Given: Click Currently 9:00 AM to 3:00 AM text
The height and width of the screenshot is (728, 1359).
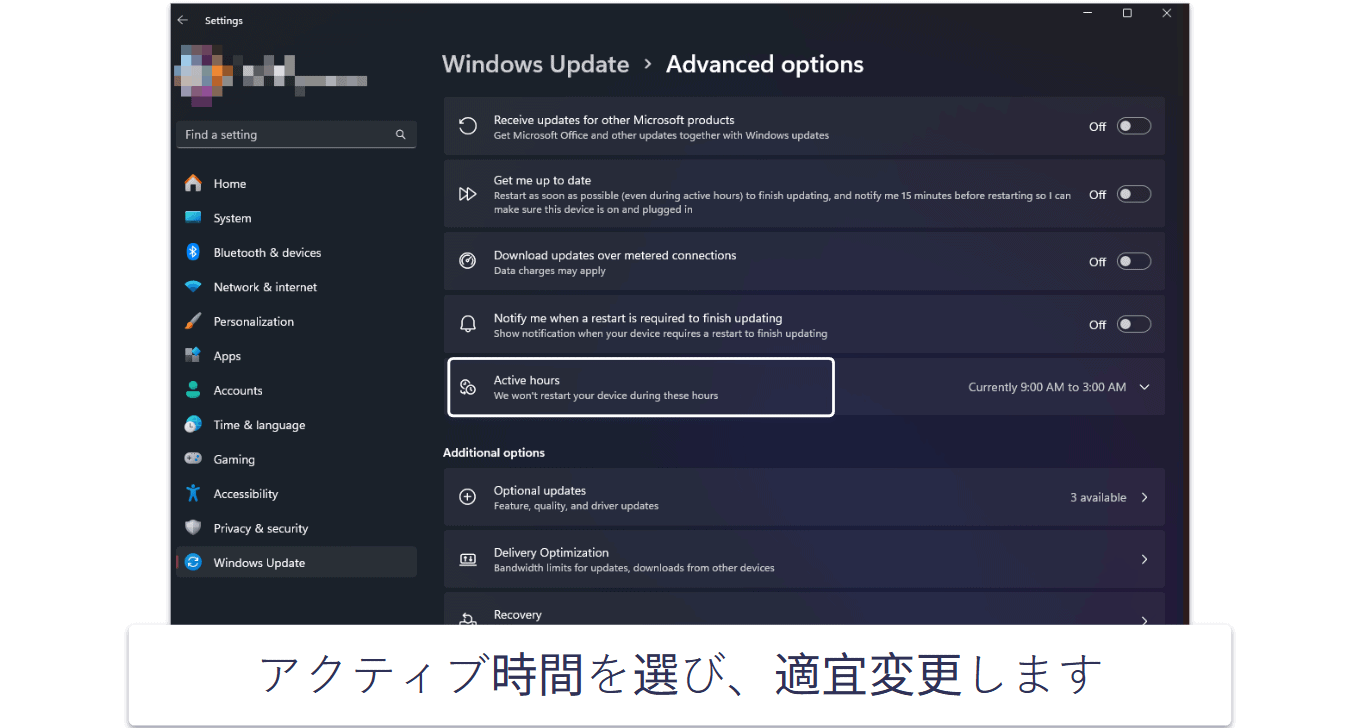Looking at the screenshot, I should tap(1047, 387).
